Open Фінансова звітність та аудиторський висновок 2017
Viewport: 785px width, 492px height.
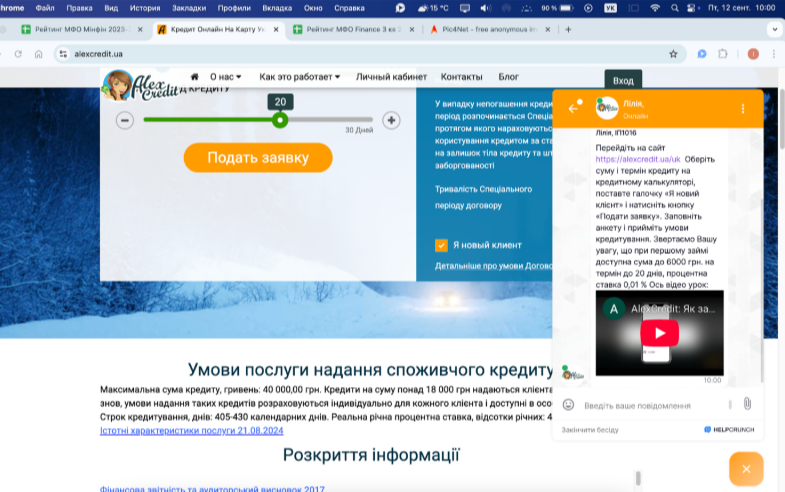click(212, 489)
